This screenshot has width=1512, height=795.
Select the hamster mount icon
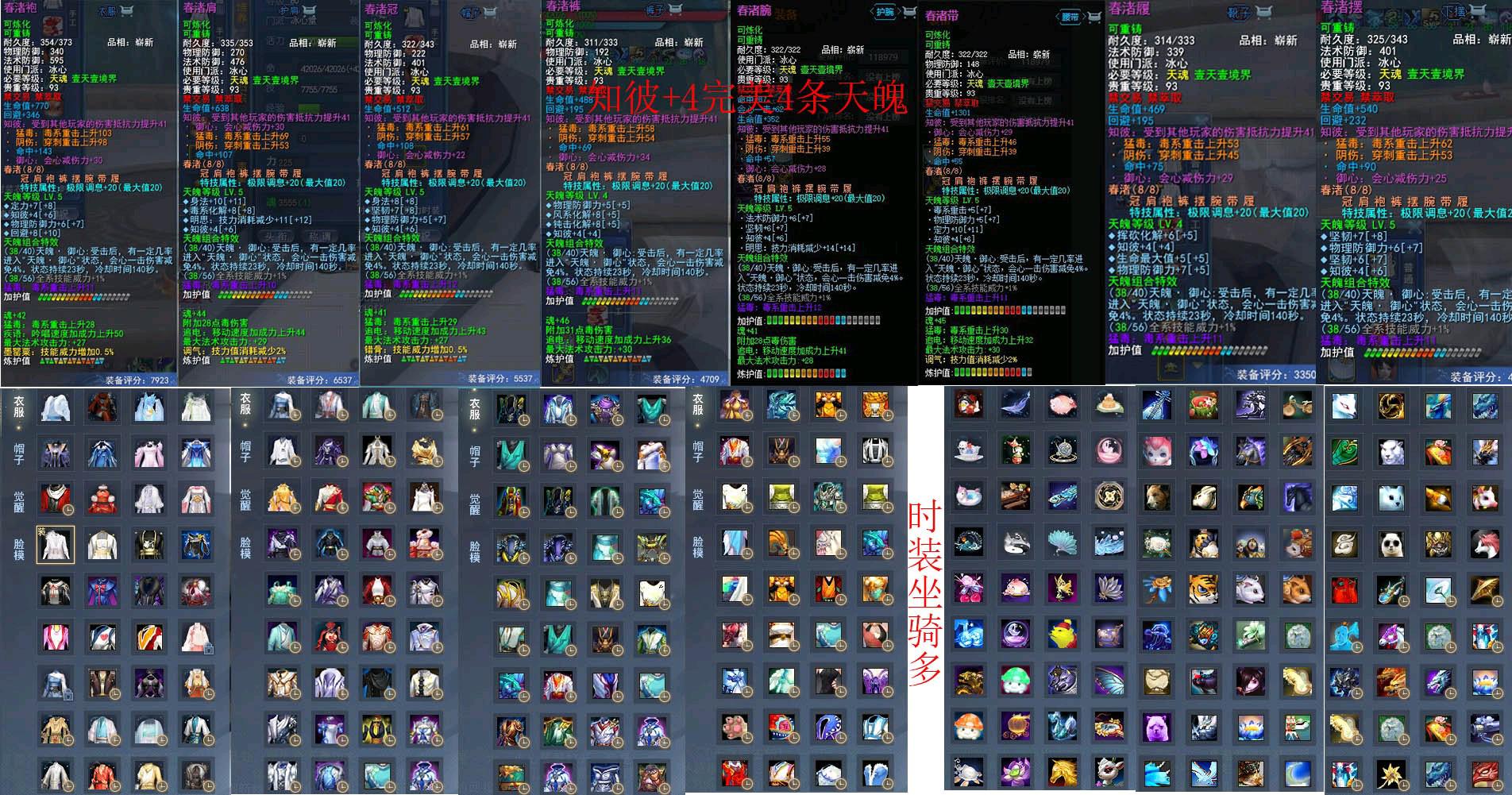click(x=1295, y=589)
